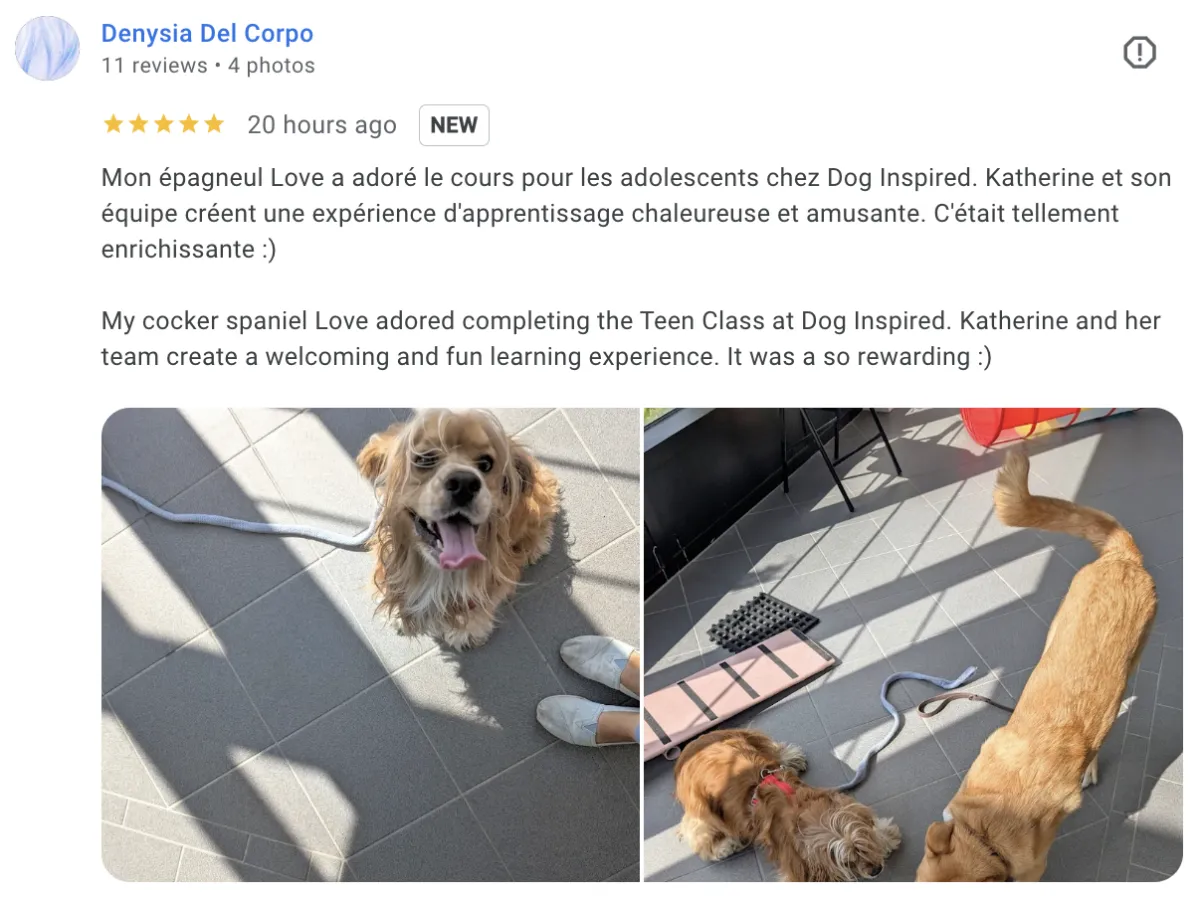The image size is (1200, 901).
Task: Open Denysia Del Corpo's profile avatar
Action: (48, 48)
